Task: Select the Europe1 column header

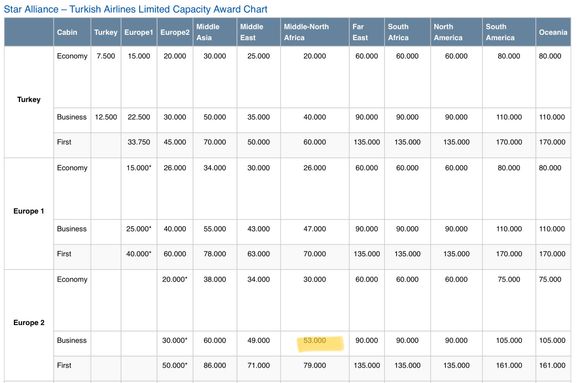Action: point(138,32)
